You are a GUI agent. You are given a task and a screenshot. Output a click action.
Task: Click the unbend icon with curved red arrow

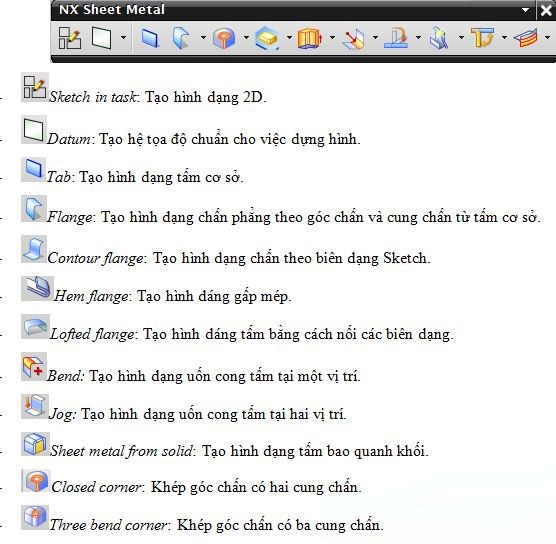[396, 37]
